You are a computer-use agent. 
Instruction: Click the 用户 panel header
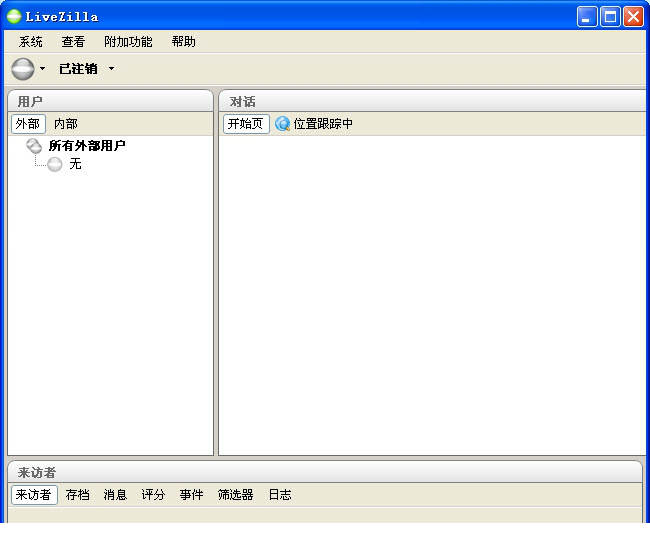pyautogui.click(x=110, y=101)
